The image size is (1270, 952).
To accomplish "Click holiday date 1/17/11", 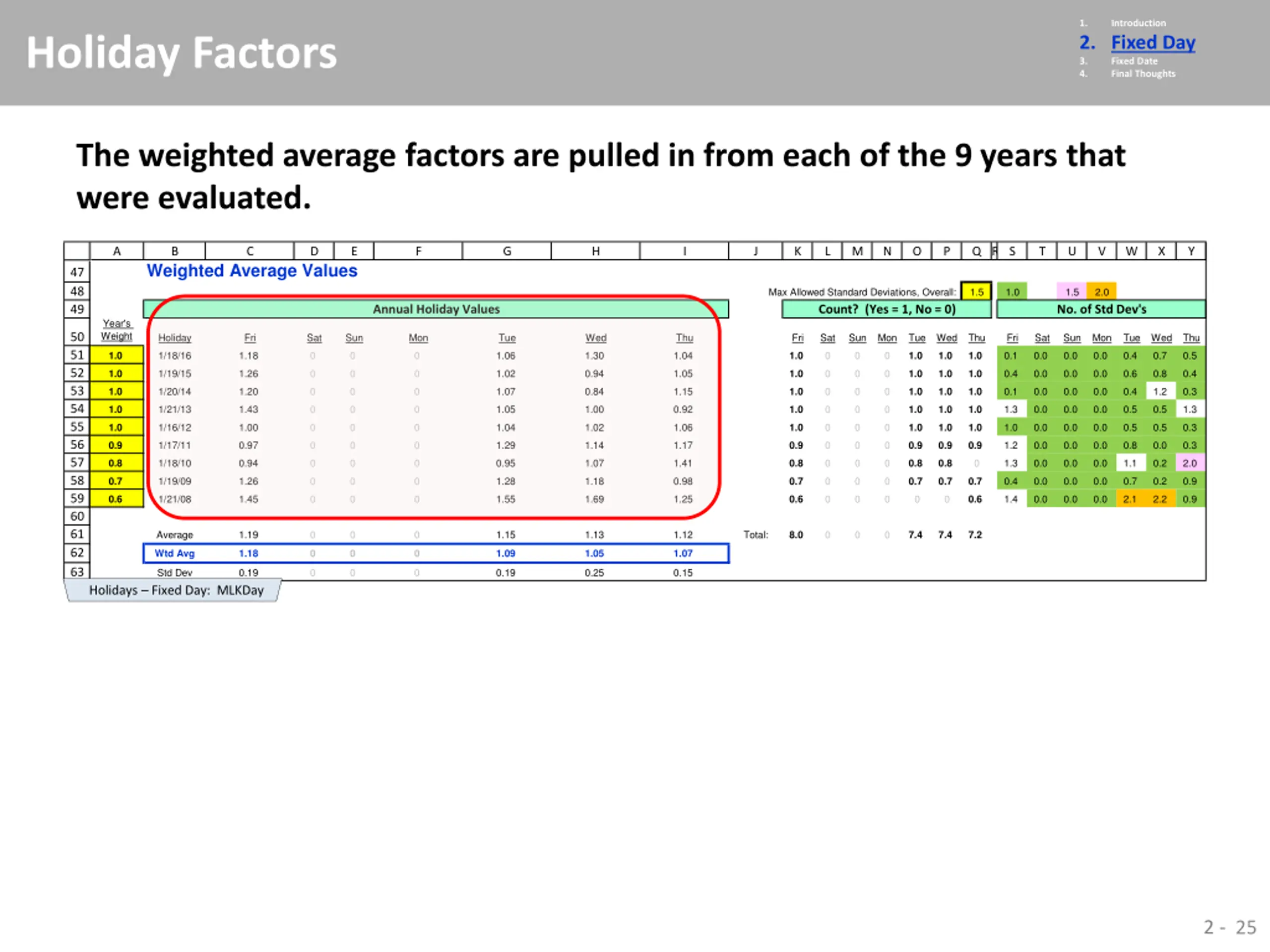I will tap(175, 445).
